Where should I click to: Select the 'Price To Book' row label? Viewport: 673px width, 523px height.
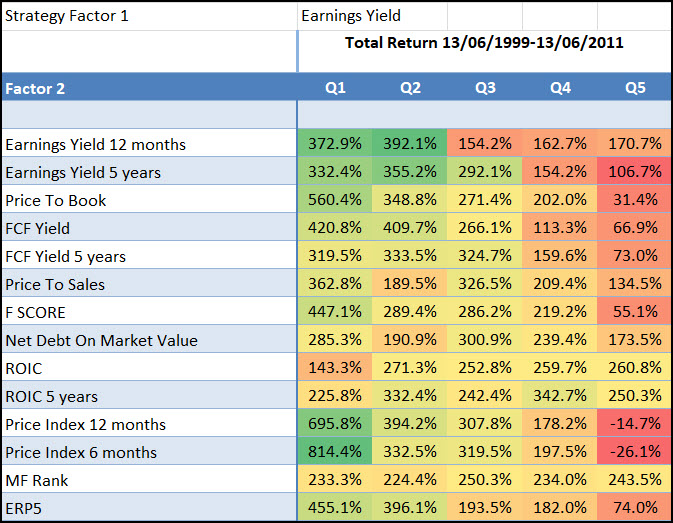pos(149,199)
